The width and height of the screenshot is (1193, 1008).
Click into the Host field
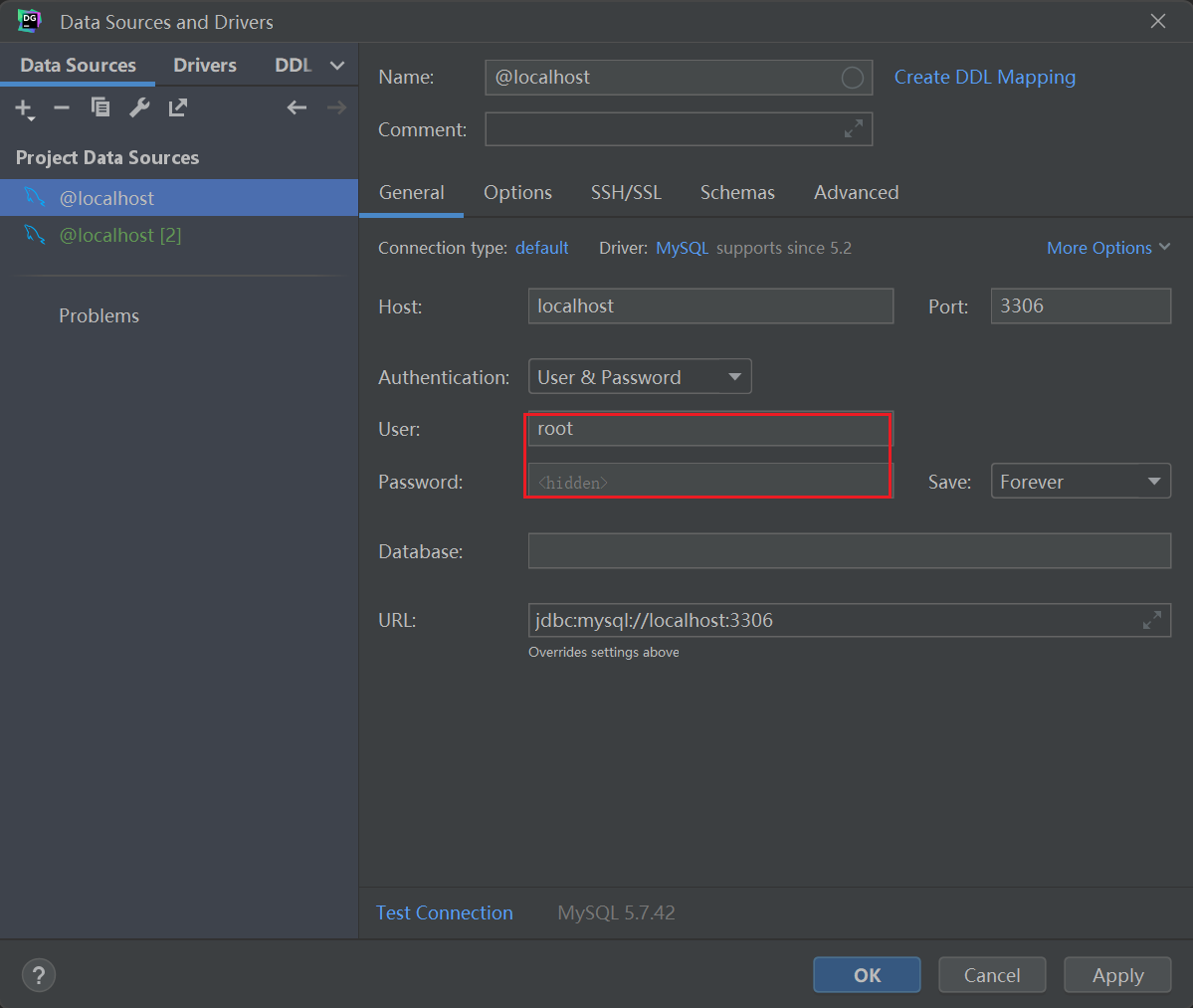click(710, 305)
